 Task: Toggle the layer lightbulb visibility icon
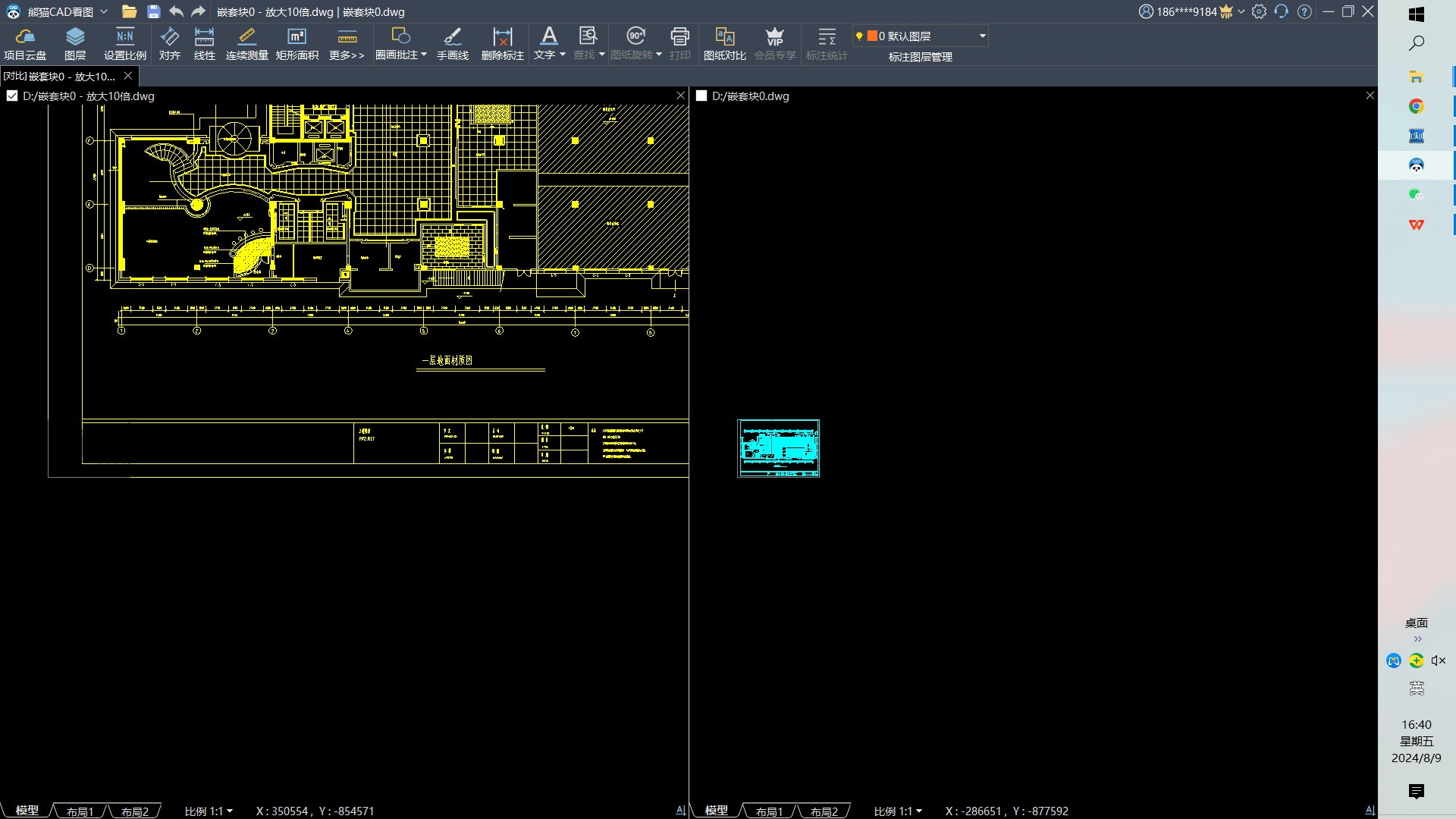point(859,36)
